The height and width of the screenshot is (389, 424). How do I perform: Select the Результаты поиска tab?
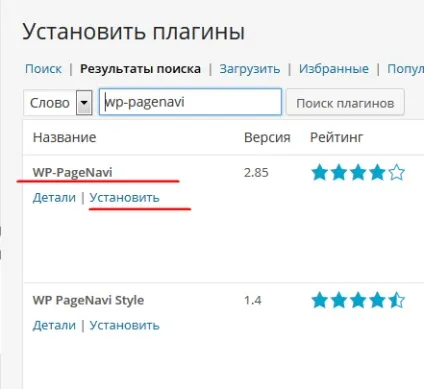(140, 69)
